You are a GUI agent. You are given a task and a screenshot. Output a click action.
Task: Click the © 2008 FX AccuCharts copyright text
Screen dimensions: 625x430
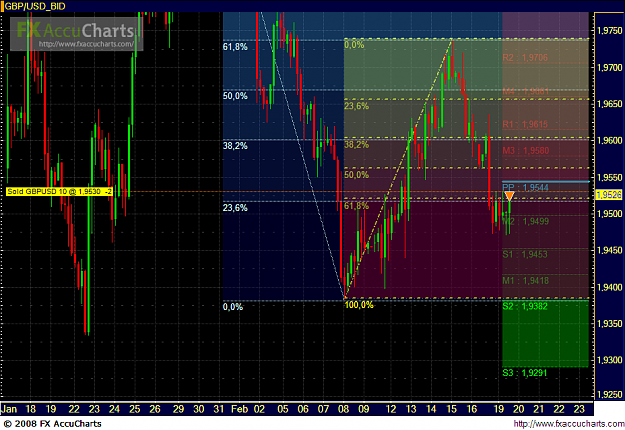point(52,424)
